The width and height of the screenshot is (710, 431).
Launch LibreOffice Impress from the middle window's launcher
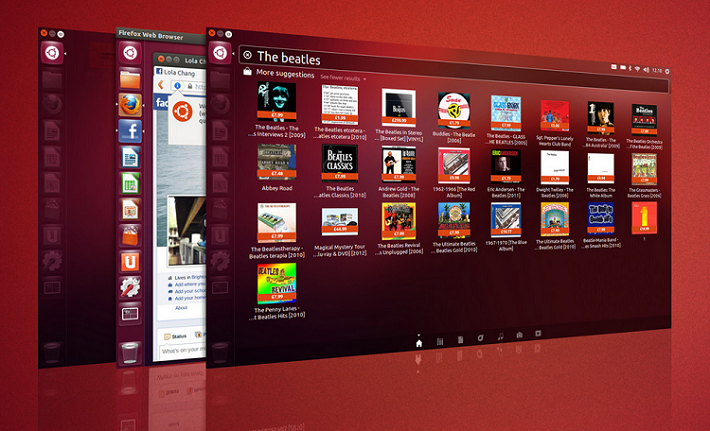[130, 210]
